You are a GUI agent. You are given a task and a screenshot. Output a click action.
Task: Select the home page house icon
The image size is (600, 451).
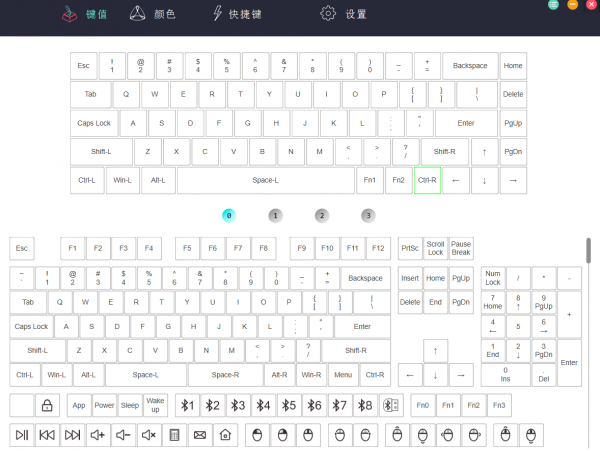pos(225,435)
